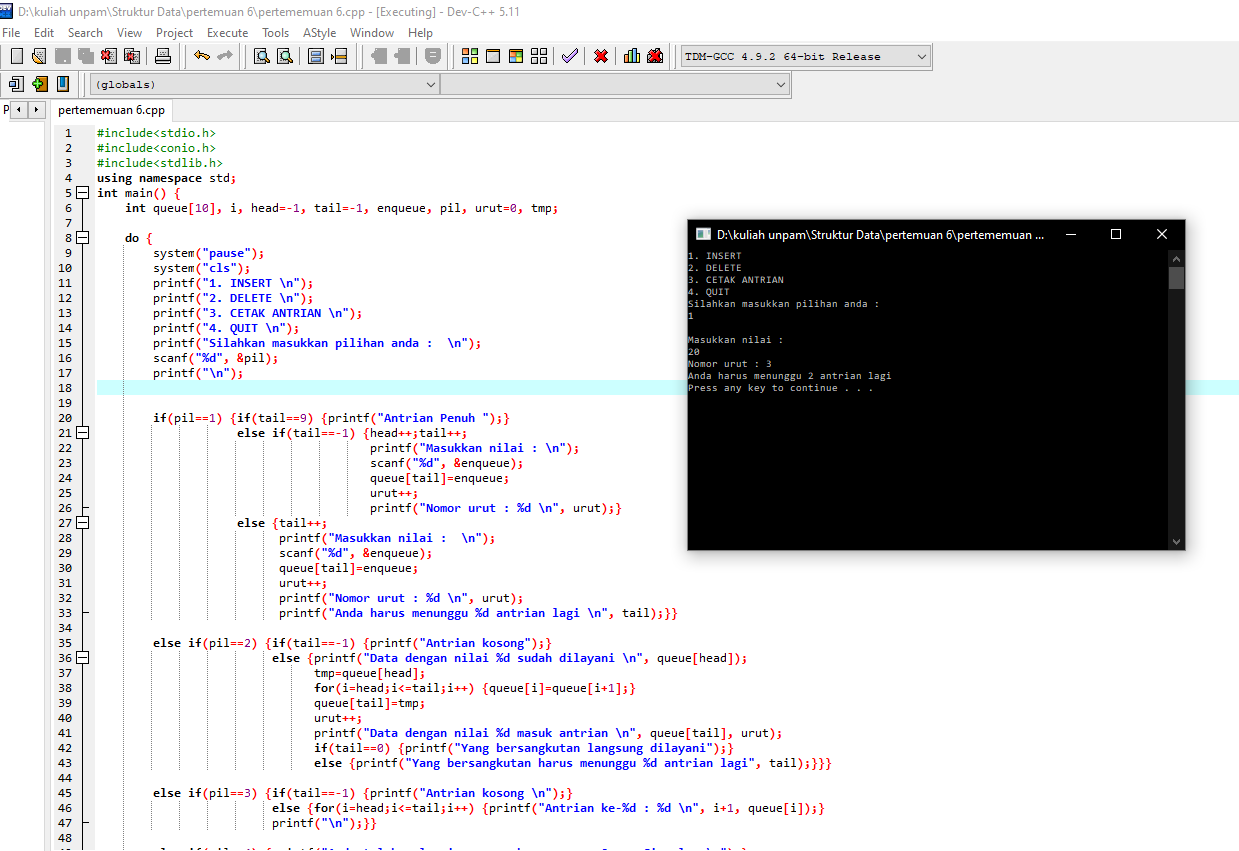The height and width of the screenshot is (851, 1239).
Task: Click code line '#include<stdio.h>'
Action: (x=156, y=133)
